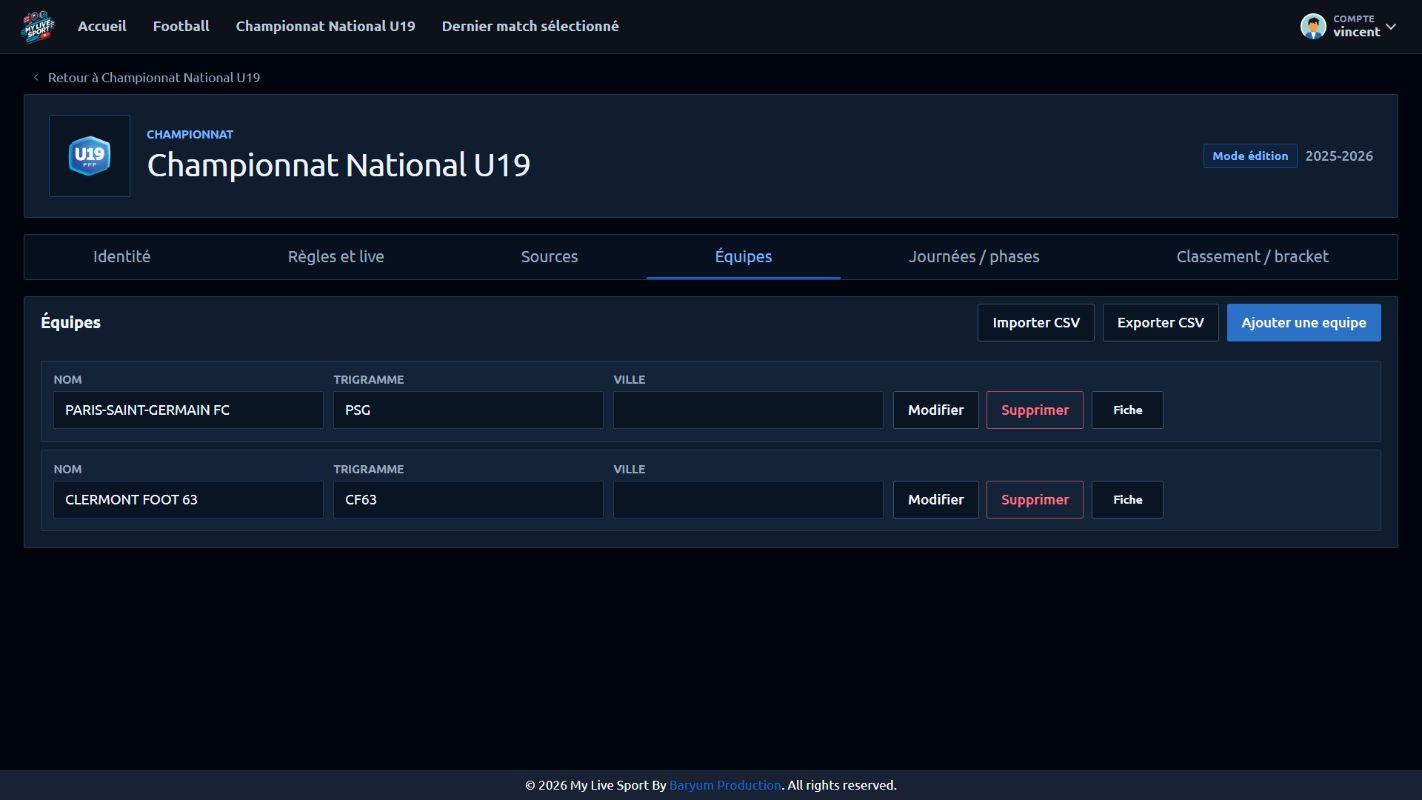Screen dimensions: 1422x800
Task: Switch to the Règles et live tab
Action: [x=336, y=256]
